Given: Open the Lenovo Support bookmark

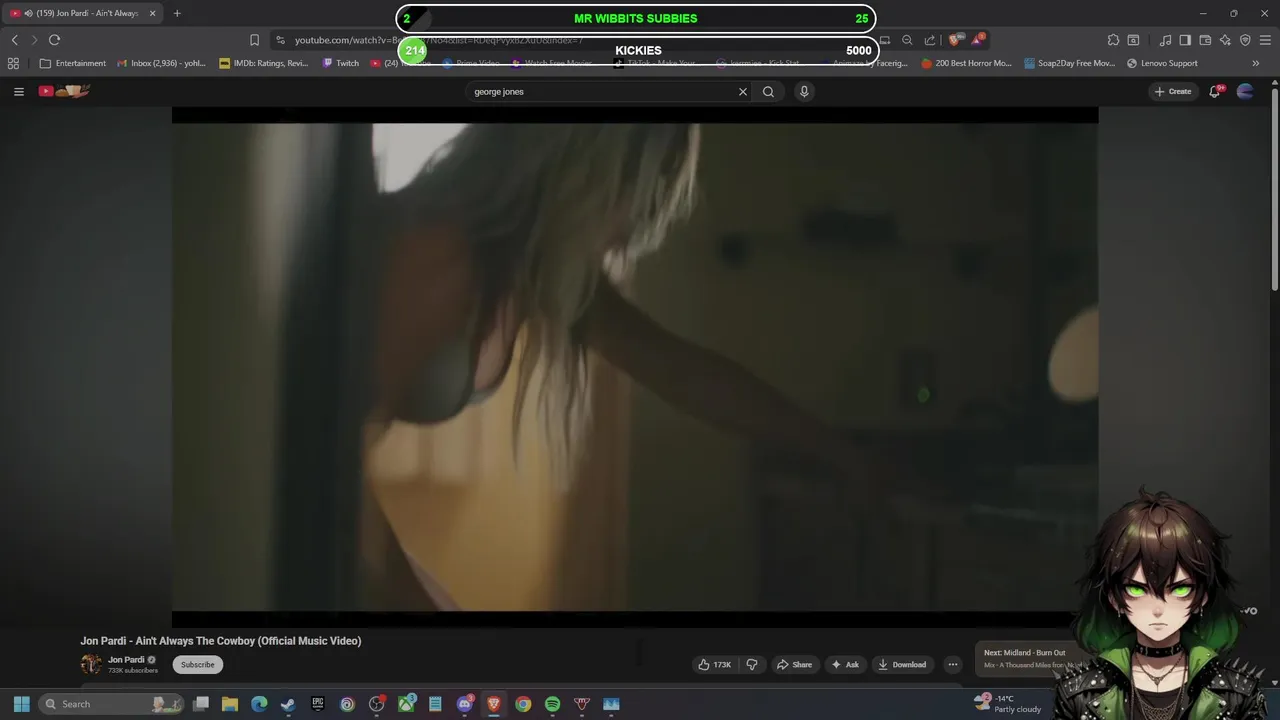Looking at the screenshot, I should pyautogui.click(x=1162, y=63).
